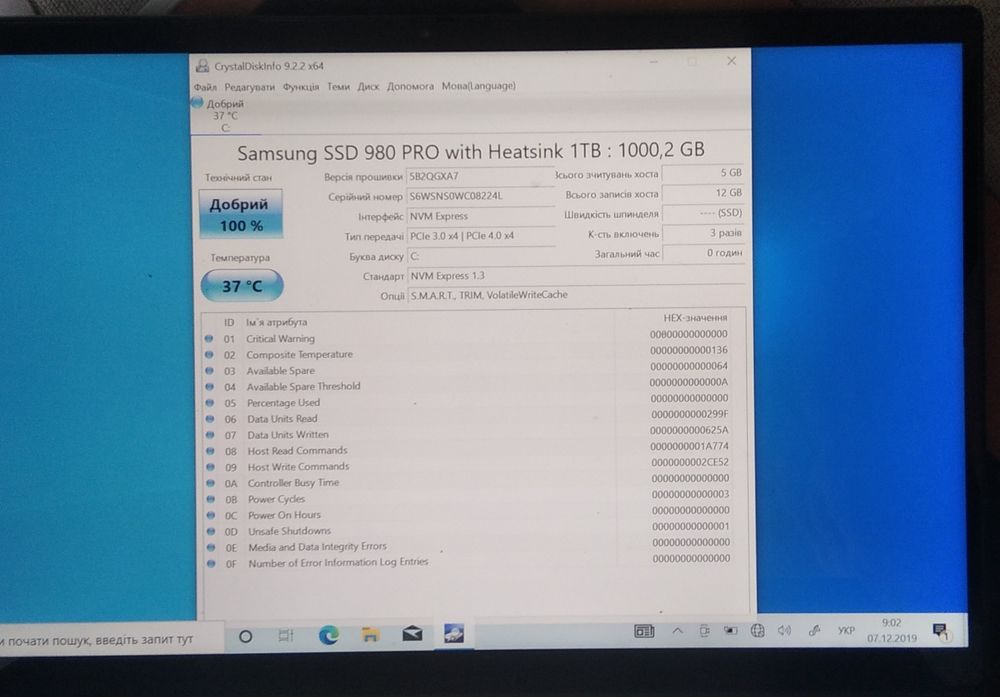Click the NVM Express interface field
The image size is (1000, 697).
click(x=481, y=216)
